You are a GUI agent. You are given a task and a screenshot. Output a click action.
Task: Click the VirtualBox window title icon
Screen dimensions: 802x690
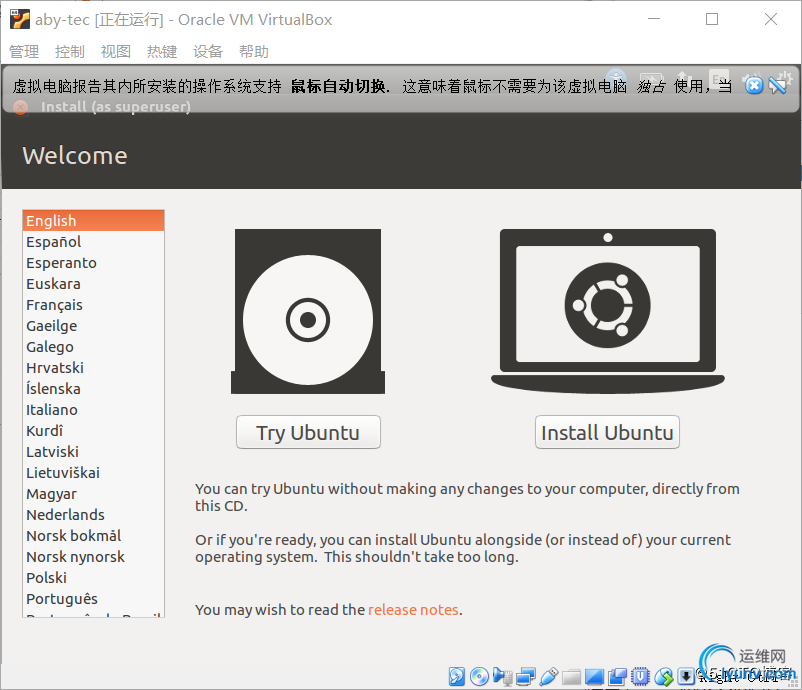(20, 19)
